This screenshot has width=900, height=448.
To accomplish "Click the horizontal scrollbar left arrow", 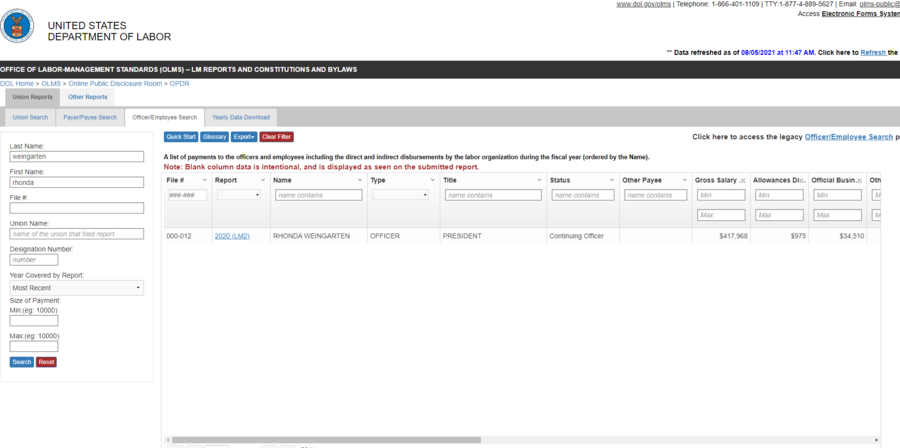I will (167, 440).
